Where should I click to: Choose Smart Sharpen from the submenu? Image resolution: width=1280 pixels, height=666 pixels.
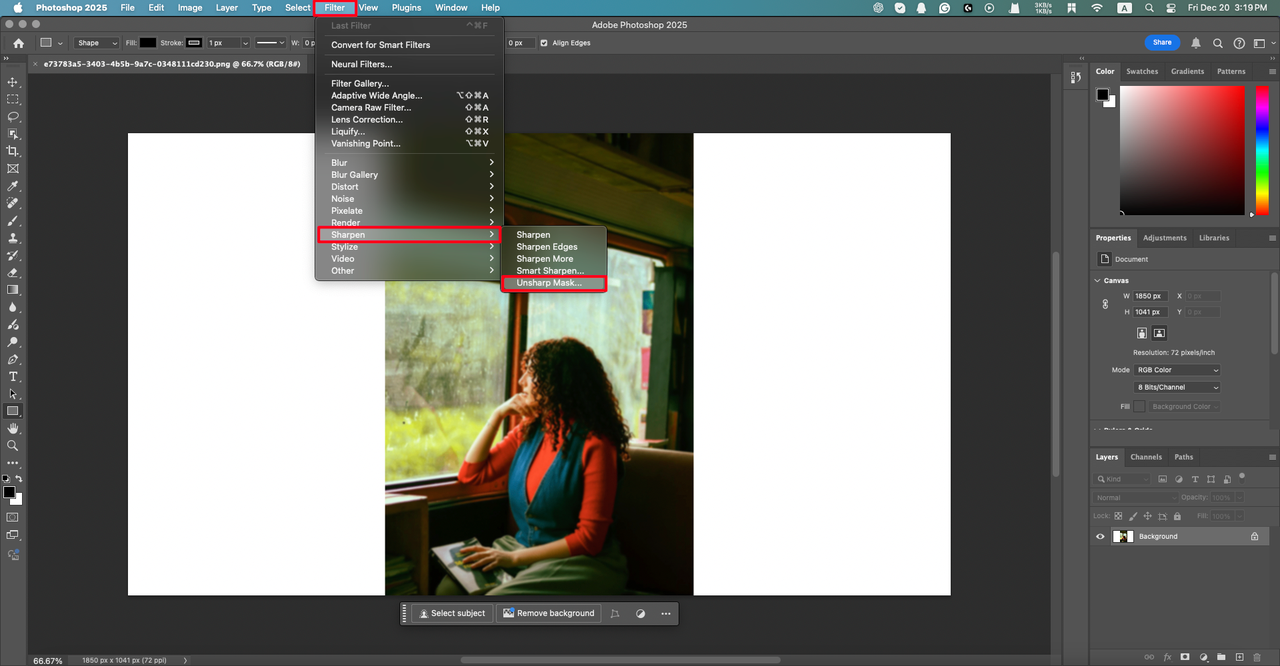(x=554, y=271)
